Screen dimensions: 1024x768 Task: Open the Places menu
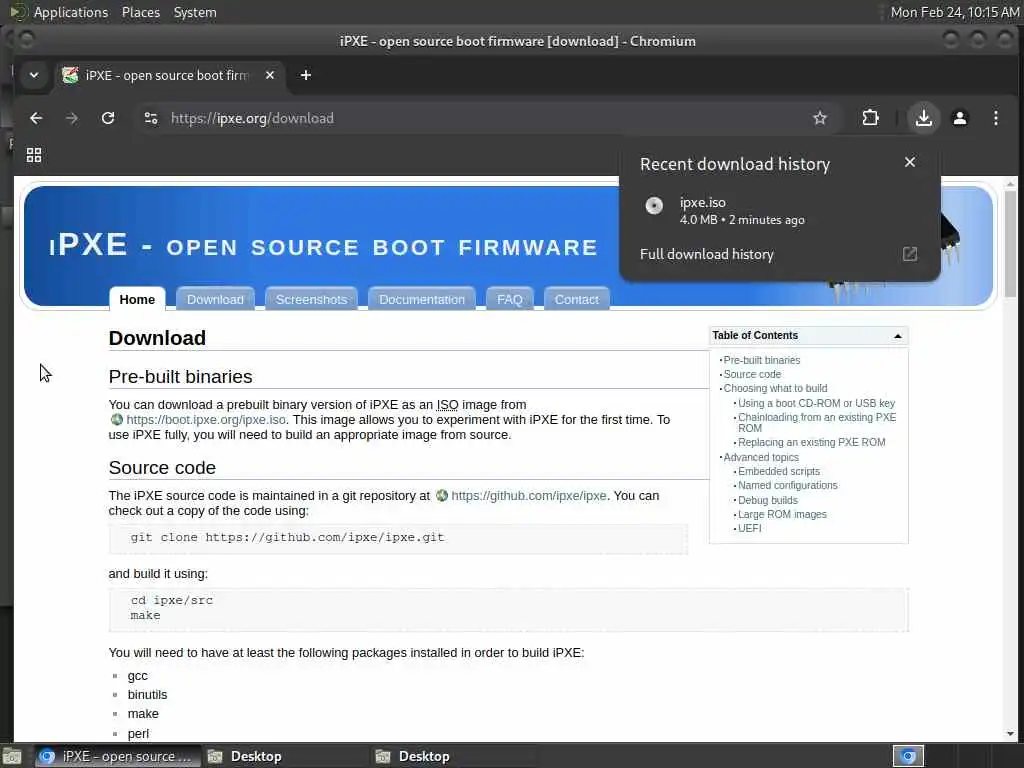point(140,12)
